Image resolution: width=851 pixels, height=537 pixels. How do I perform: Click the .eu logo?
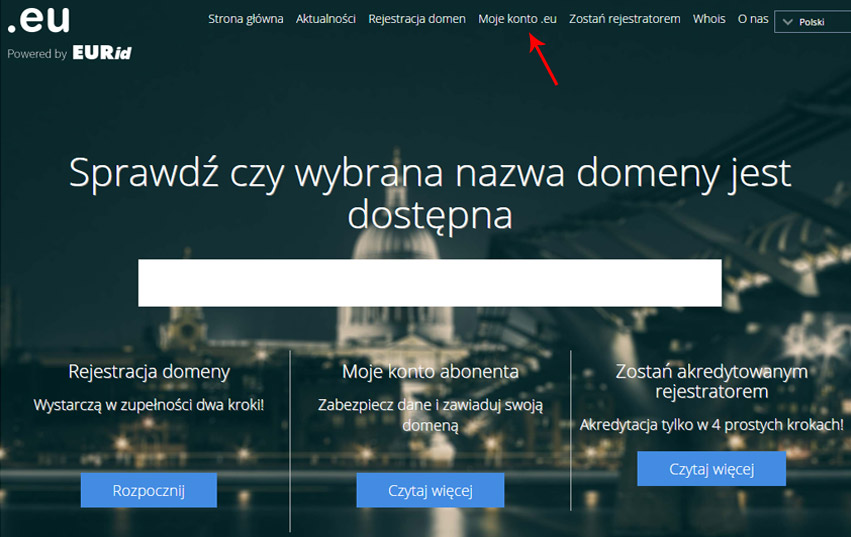point(38,20)
